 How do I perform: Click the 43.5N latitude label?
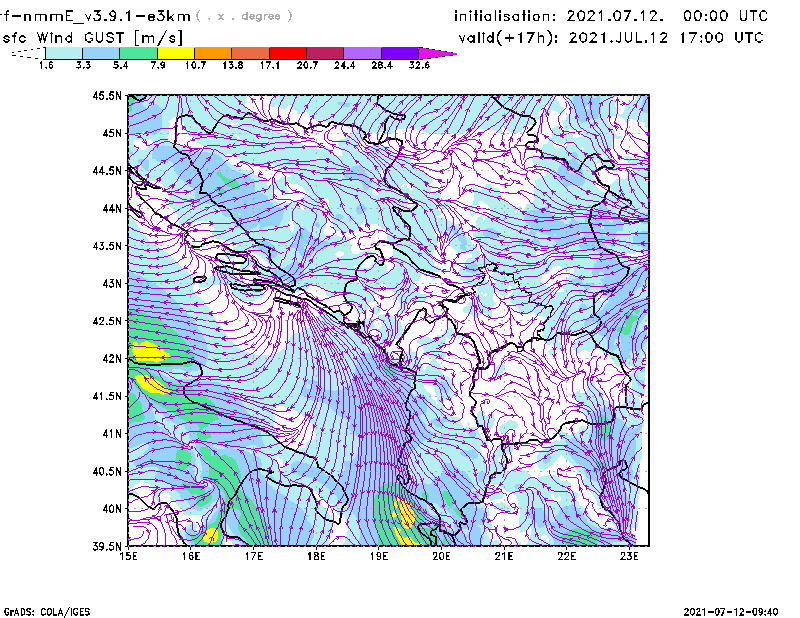pyautogui.click(x=107, y=246)
